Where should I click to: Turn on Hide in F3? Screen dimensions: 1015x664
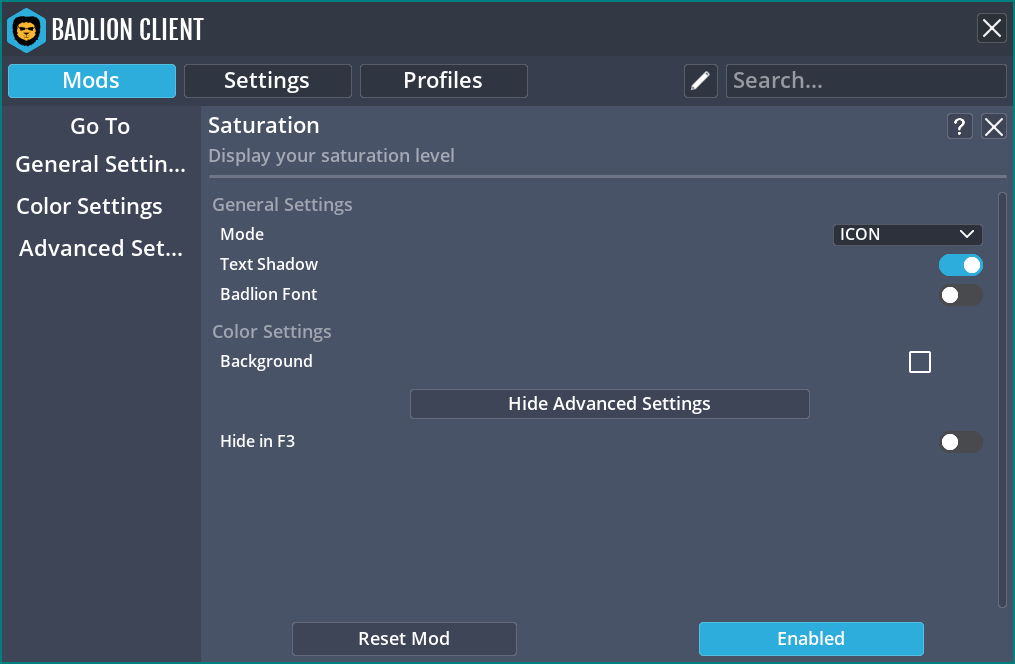tap(961, 441)
